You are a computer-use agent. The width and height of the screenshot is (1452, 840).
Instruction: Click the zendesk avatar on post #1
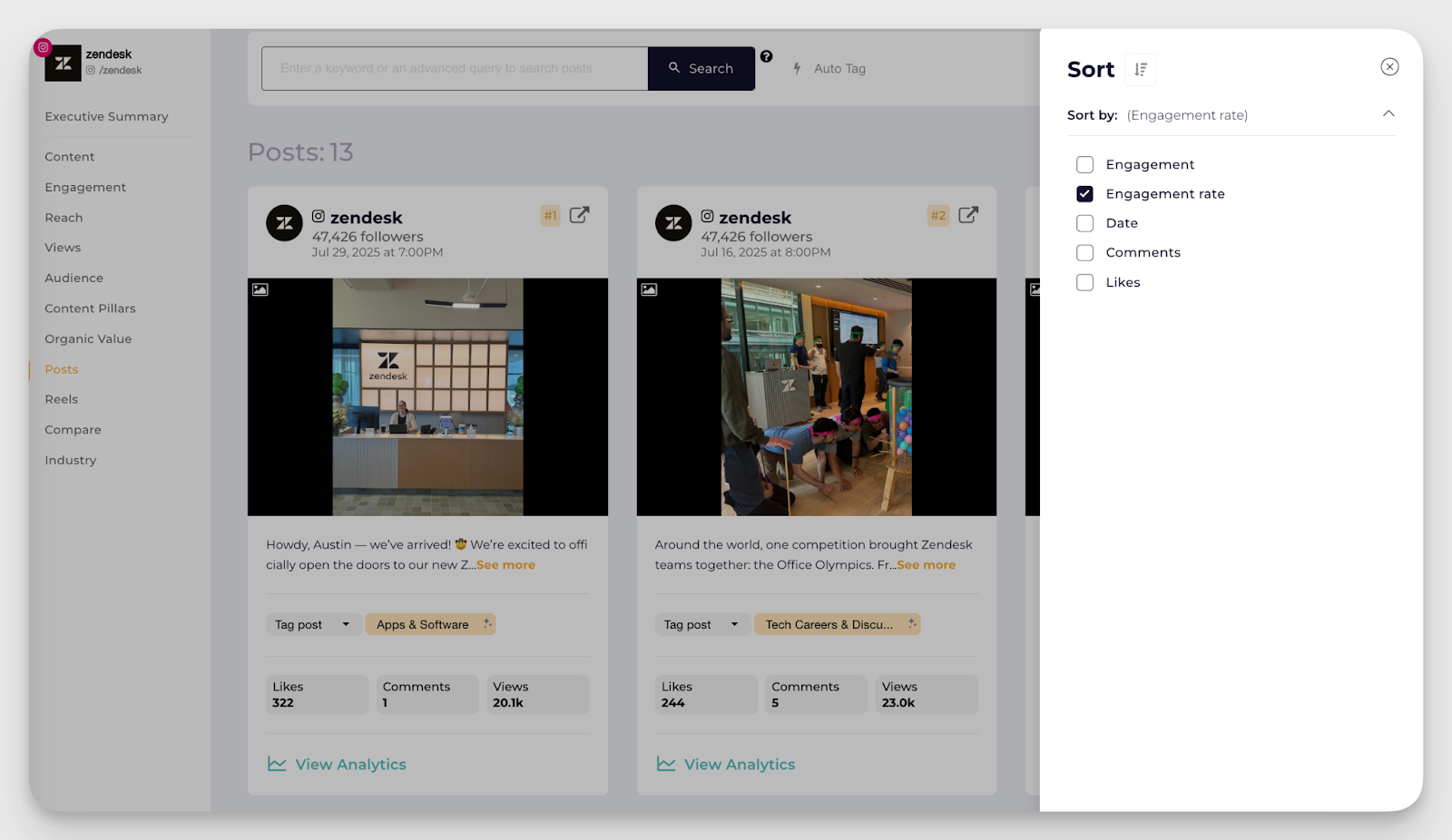point(284,223)
